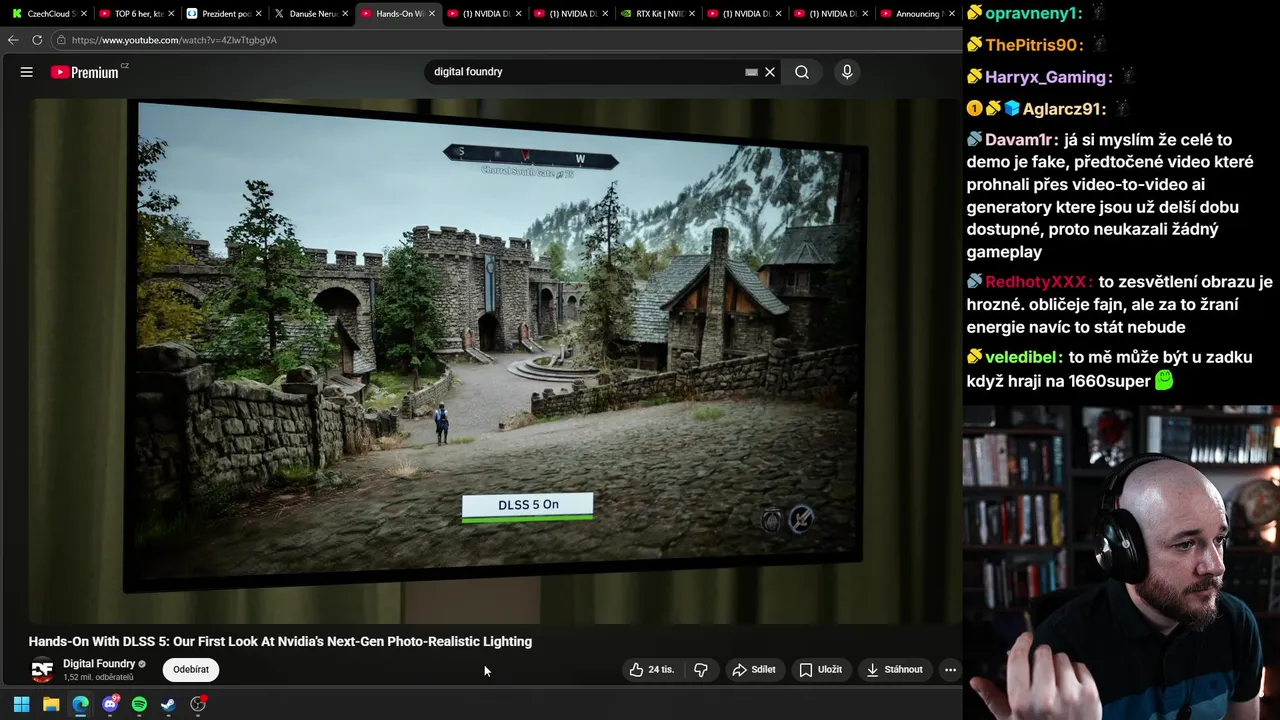Viewport: 1280px width, 720px height.
Task: Click chat username Davam1r
Action: pyautogui.click(x=1018, y=140)
